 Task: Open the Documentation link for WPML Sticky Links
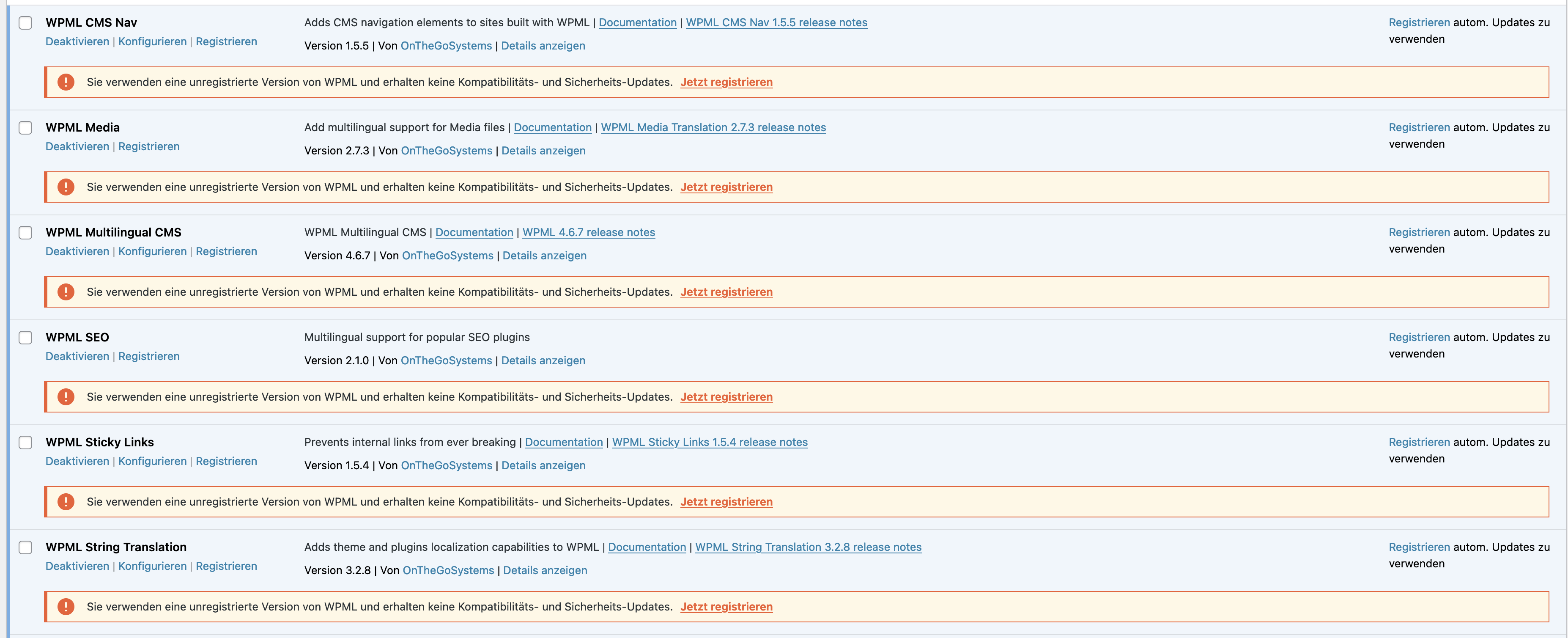pos(564,442)
